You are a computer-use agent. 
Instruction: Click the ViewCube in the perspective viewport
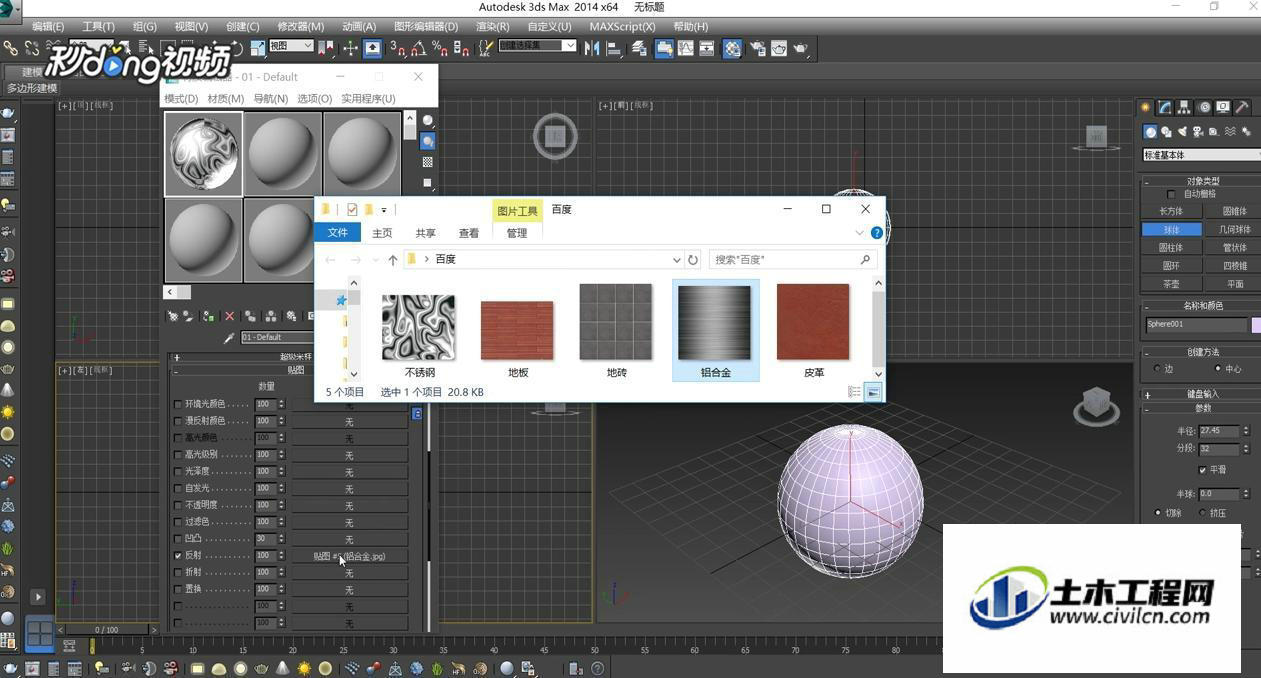(1096, 404)
